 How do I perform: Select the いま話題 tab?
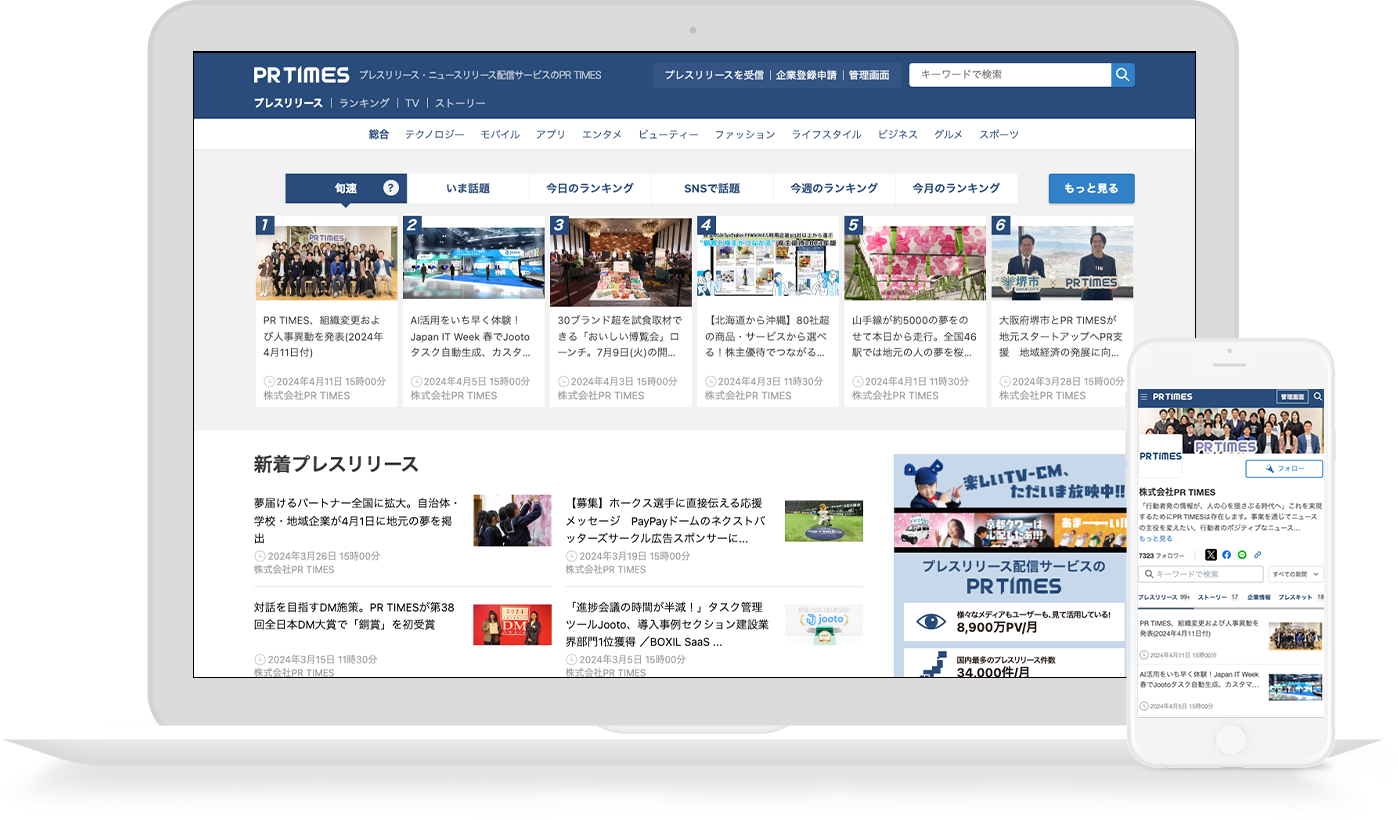click(468, 188)
